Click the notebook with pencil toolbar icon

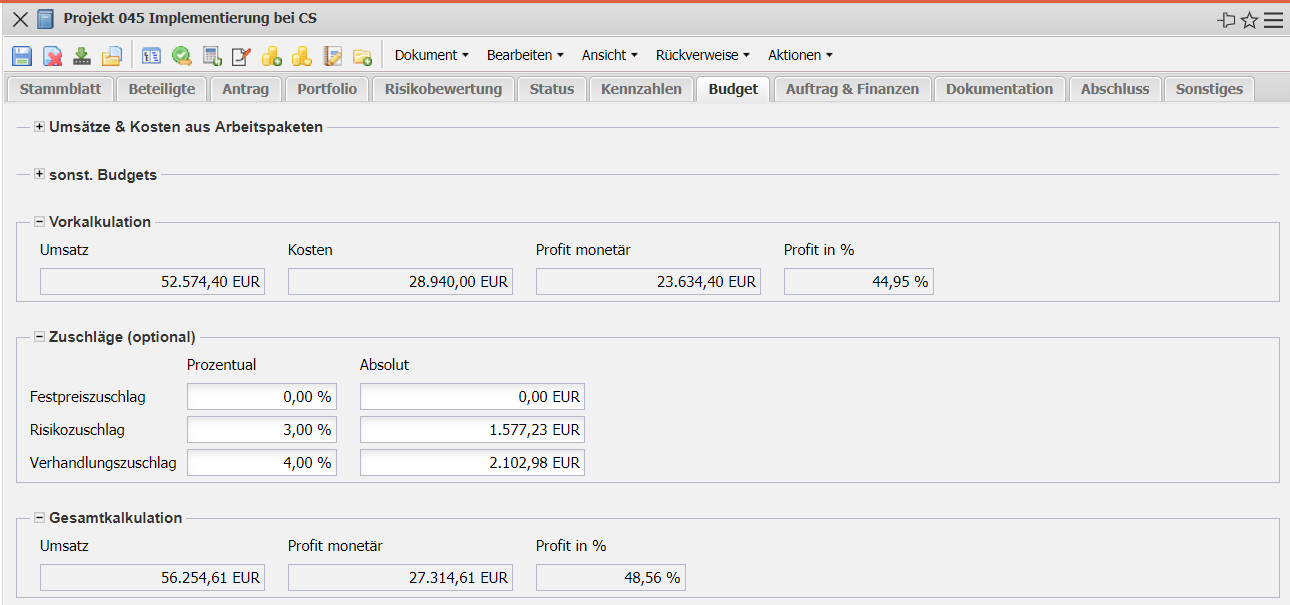coord(332,56)
